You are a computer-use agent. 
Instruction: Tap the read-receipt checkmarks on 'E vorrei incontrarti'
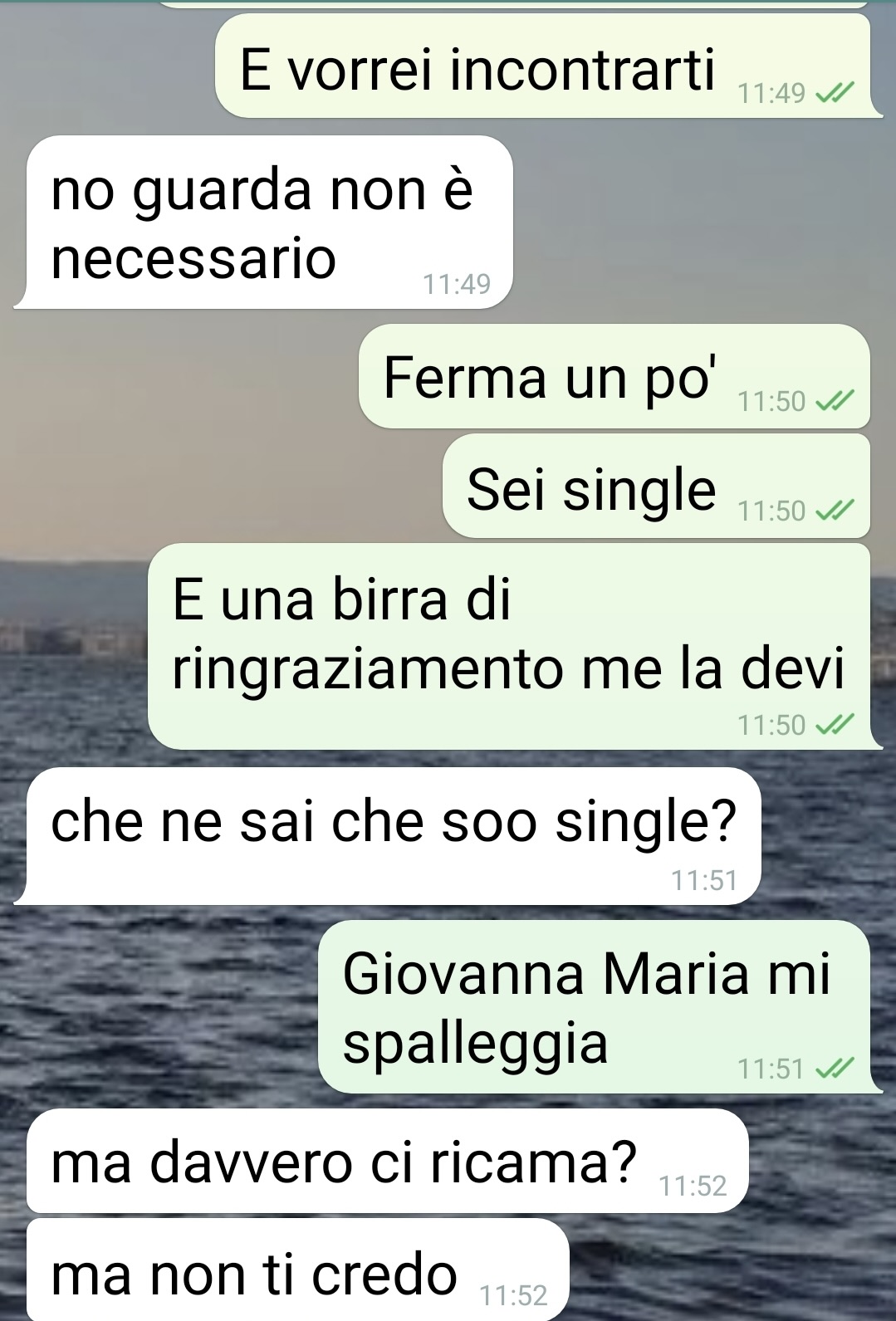834,94
